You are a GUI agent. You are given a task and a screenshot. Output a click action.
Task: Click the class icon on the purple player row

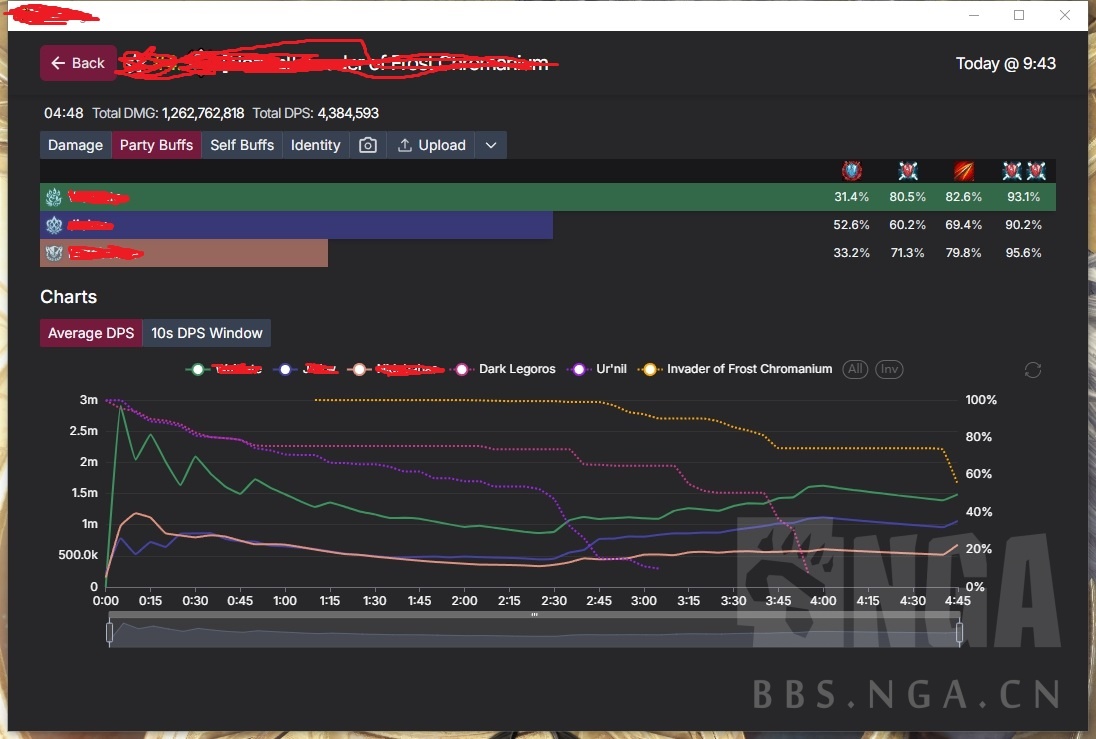54,225
